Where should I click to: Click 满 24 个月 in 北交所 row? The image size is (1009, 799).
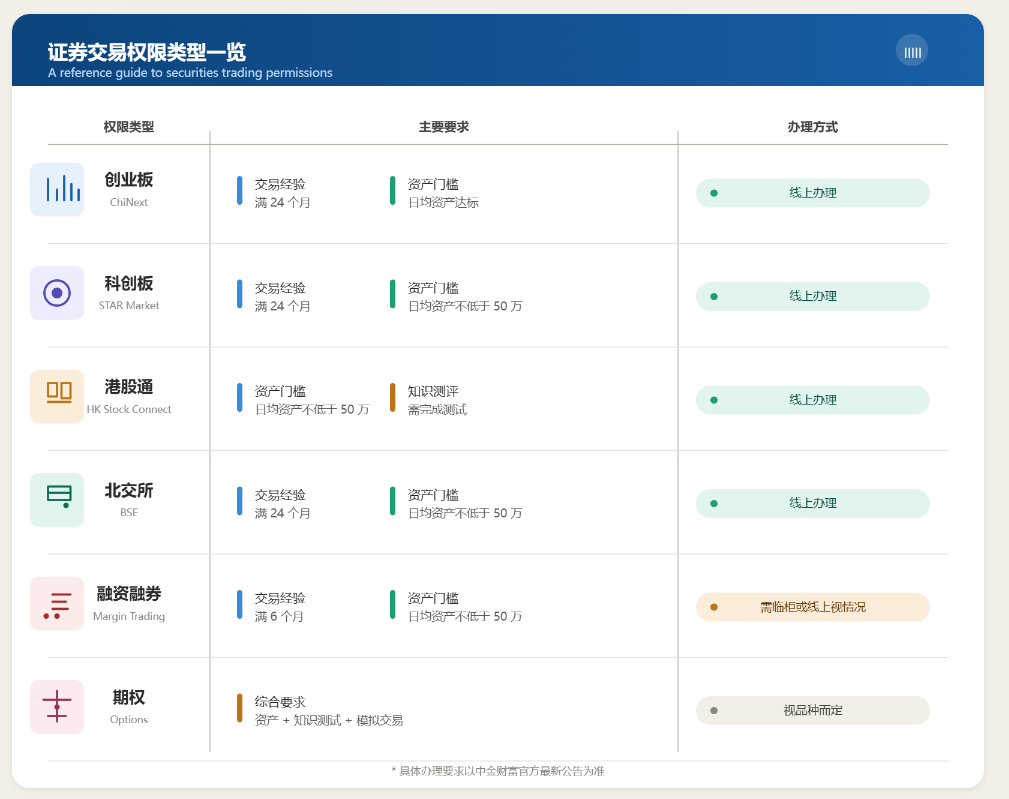(282, 513)
